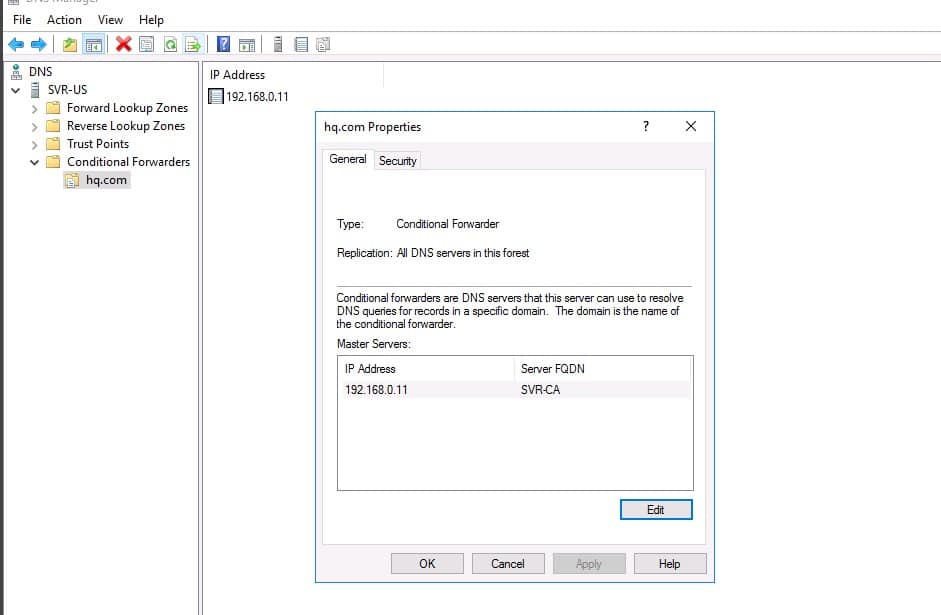Viewport: 941px width, 615px height.
Task: Click the red Delete X icon
Action: (x=123, y=44)
